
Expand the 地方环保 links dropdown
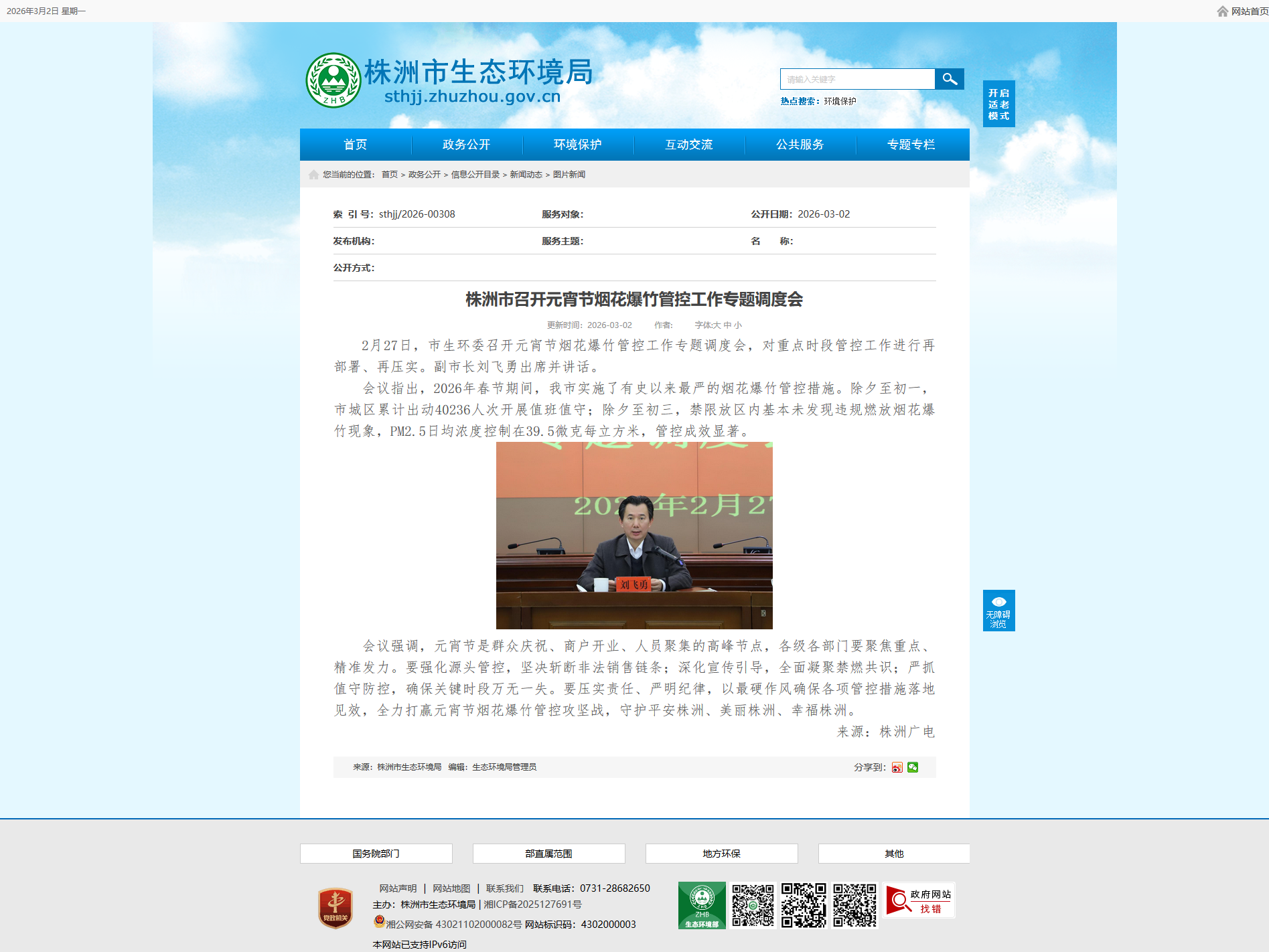[721, 854]
